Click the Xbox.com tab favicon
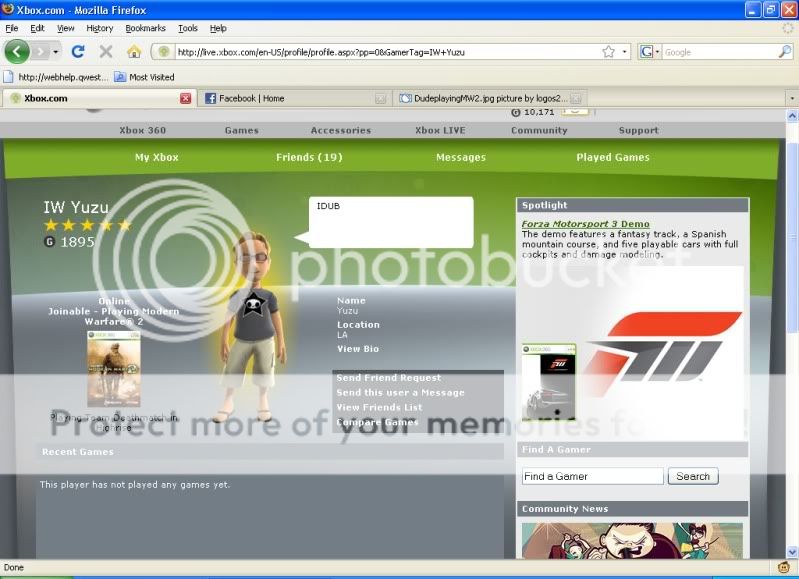 coord(15,98)
